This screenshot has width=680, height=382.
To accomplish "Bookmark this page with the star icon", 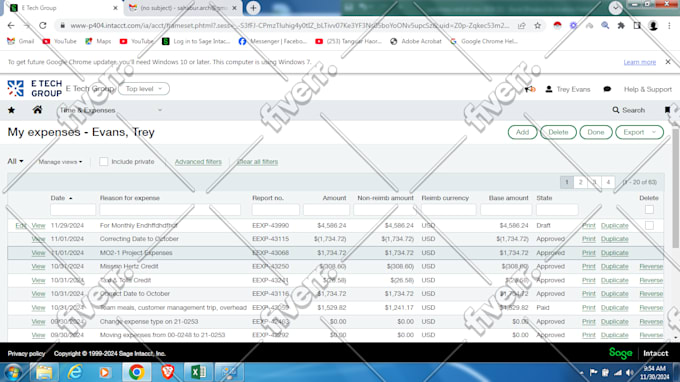I will click(538, 26).
